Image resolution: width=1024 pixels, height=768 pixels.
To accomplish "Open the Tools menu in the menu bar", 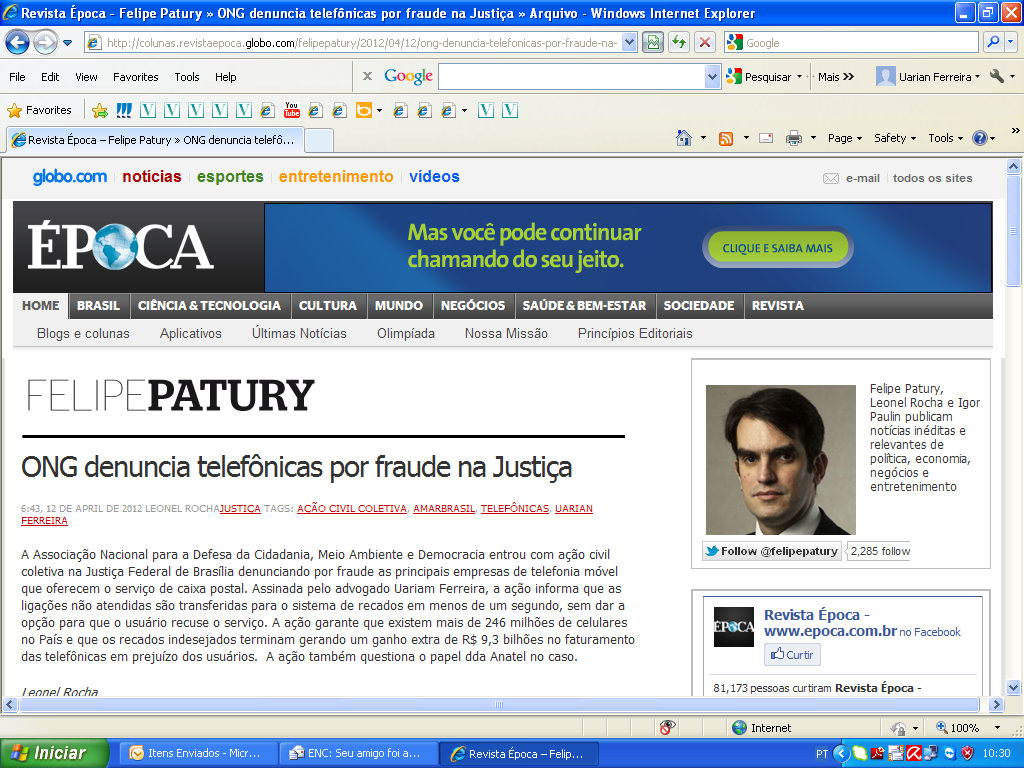I will pyautogui.click(x=187, y=77).
